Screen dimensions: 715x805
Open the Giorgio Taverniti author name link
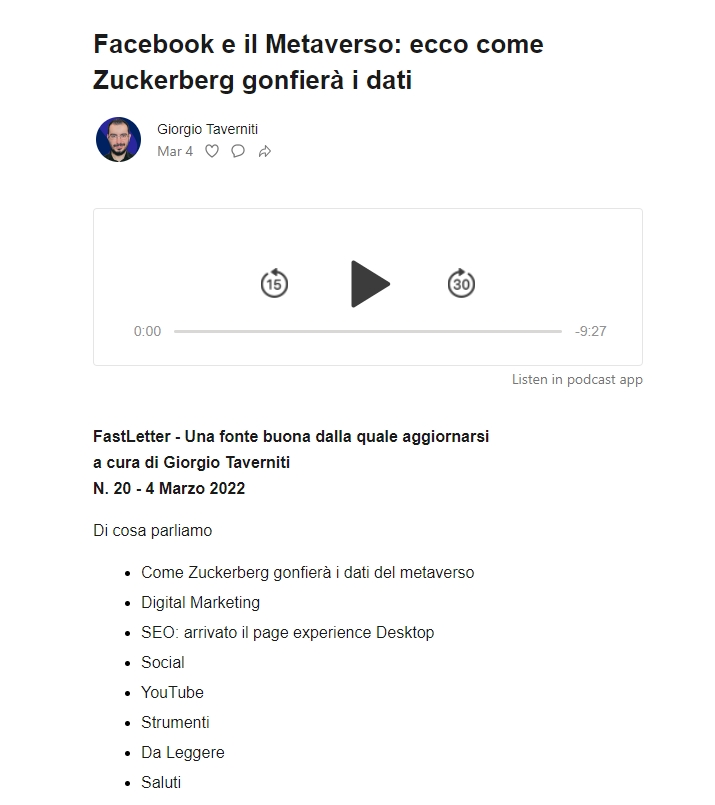pyautogui.click(x=207, y=129)
